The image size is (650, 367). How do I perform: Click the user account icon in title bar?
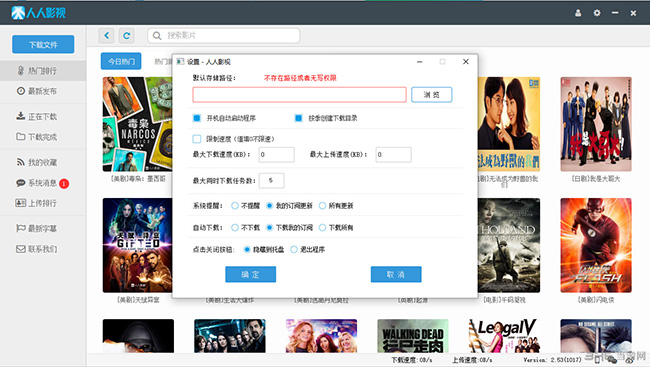578,13
